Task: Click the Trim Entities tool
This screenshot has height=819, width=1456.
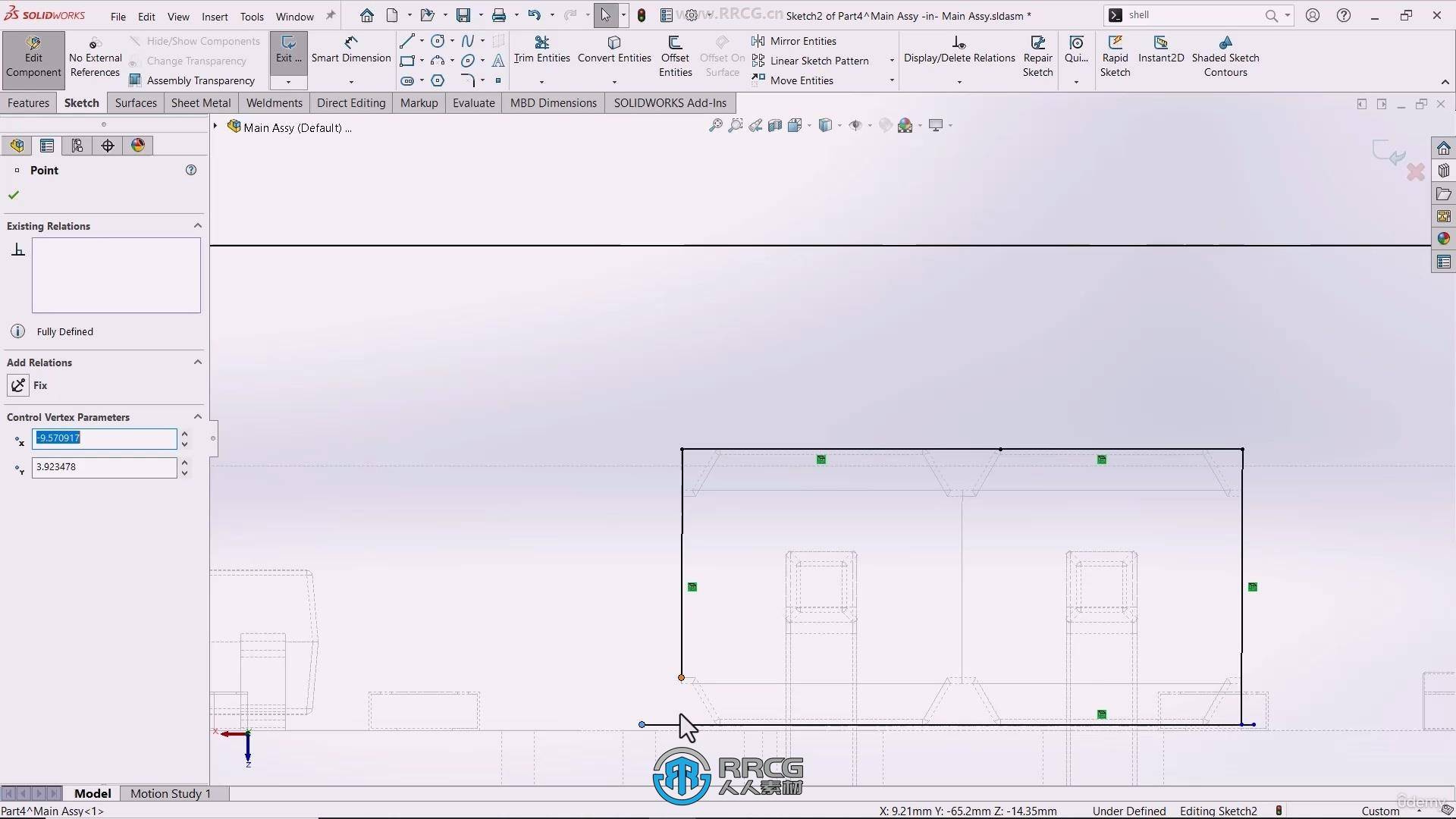Action: pos(541,50)
